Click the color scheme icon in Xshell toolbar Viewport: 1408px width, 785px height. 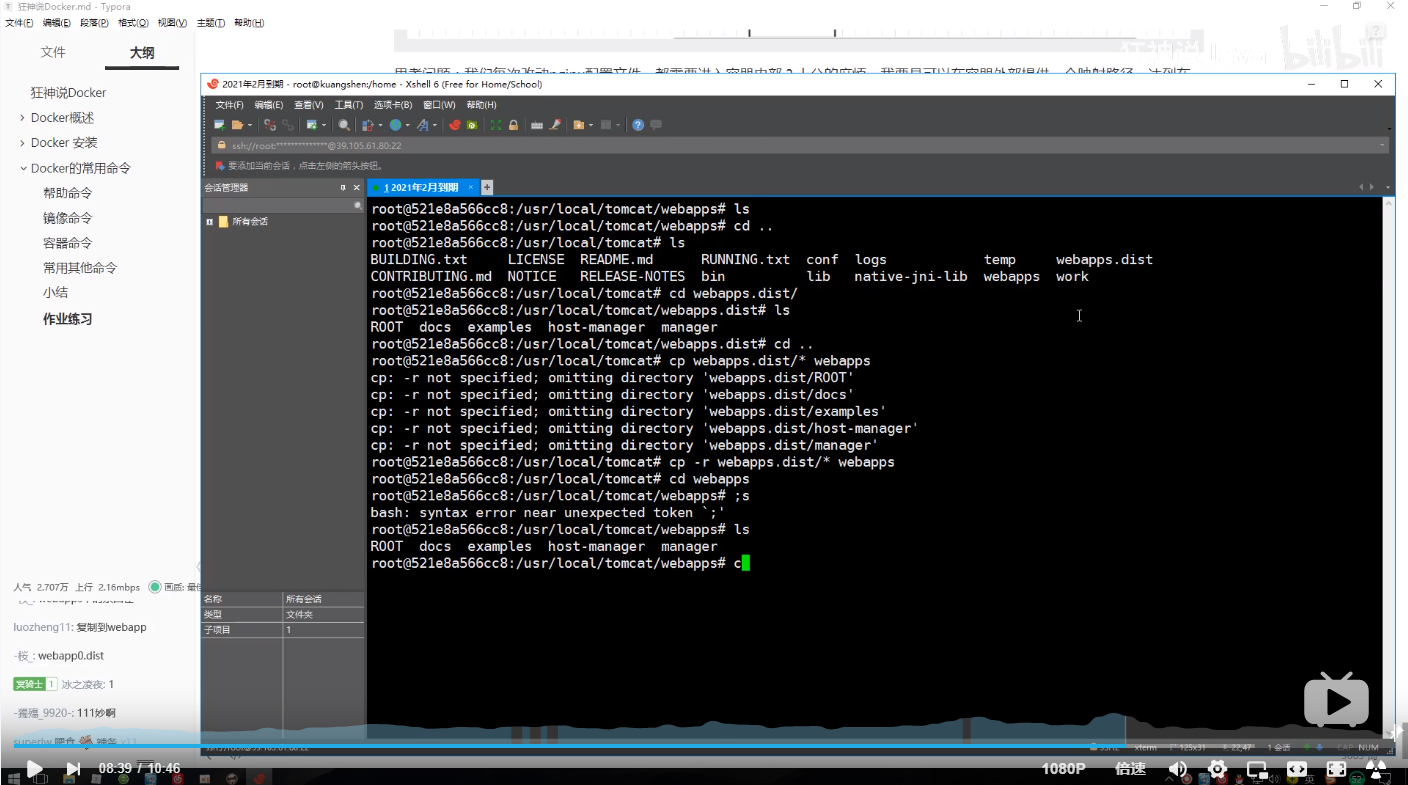367,125
